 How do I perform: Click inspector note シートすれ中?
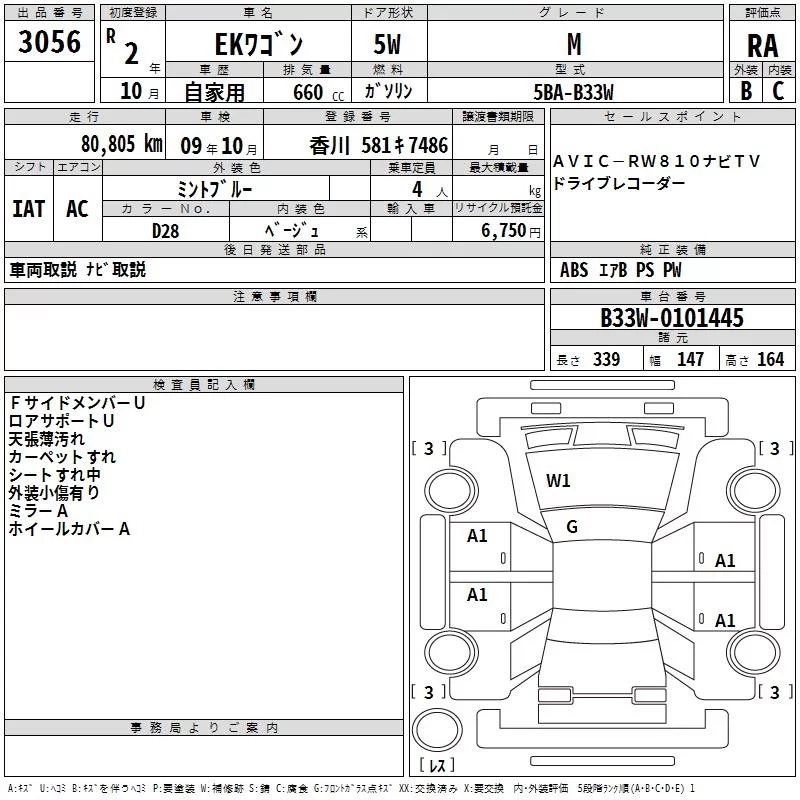click(x=55, y=474)
